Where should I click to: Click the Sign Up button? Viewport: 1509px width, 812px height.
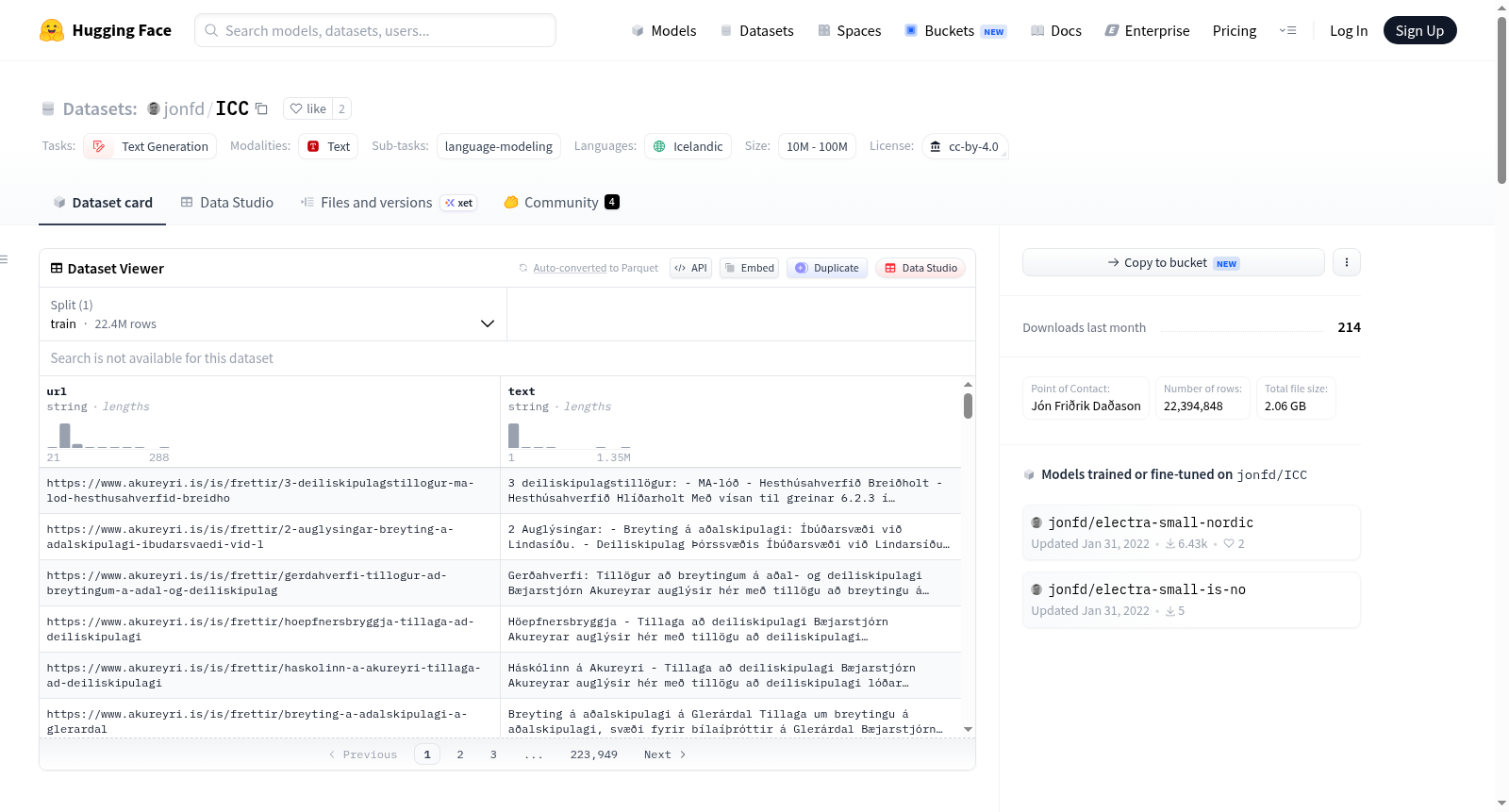pos(1419,30)
